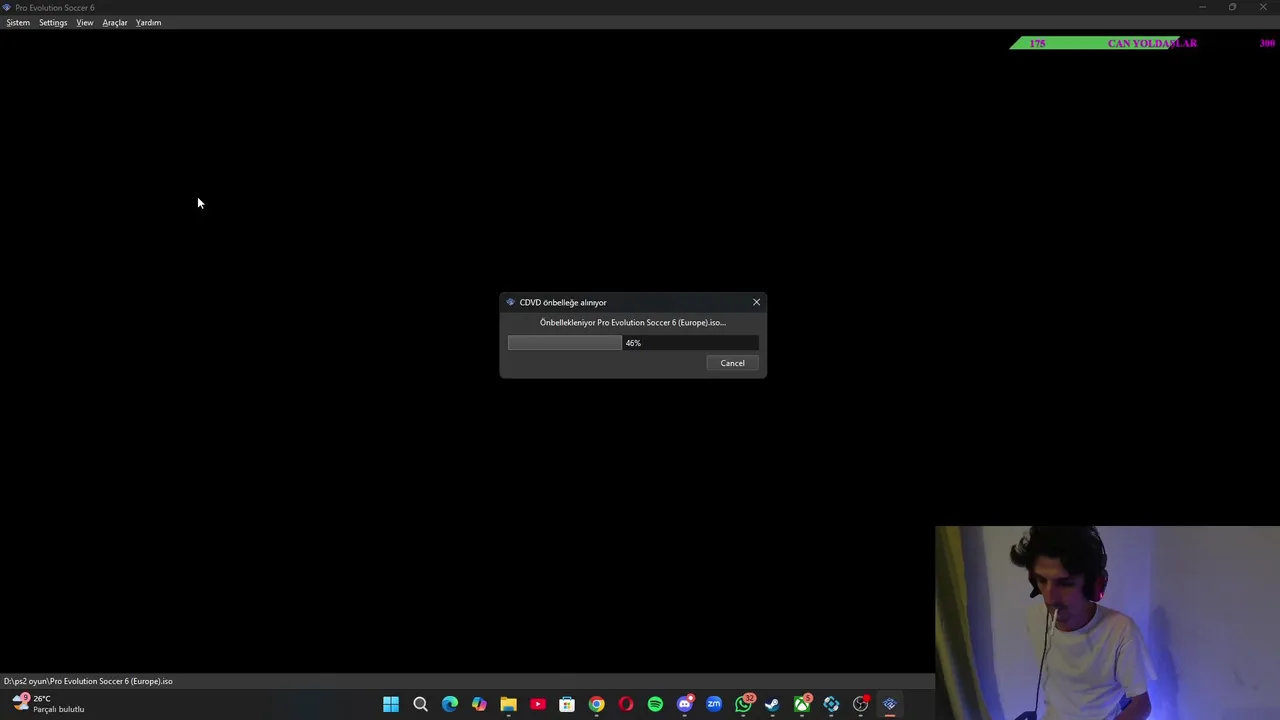Screen dimensions: 1280x720
Task: Open YouTube app in taskbar
Action: [x=538, y=704]
